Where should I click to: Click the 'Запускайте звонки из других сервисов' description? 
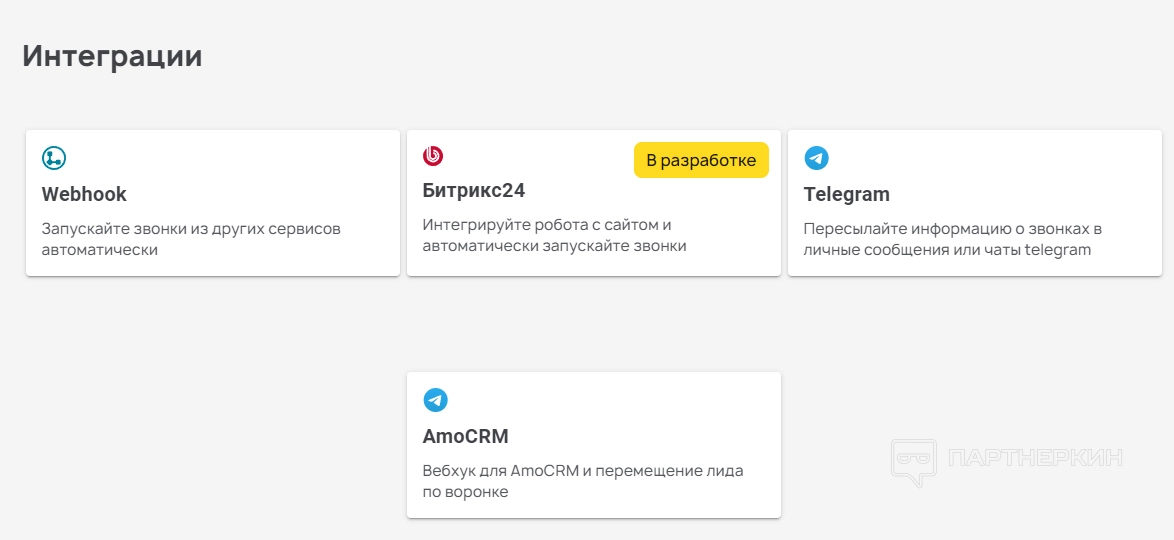pyautogui.click(x=191, y=229)
